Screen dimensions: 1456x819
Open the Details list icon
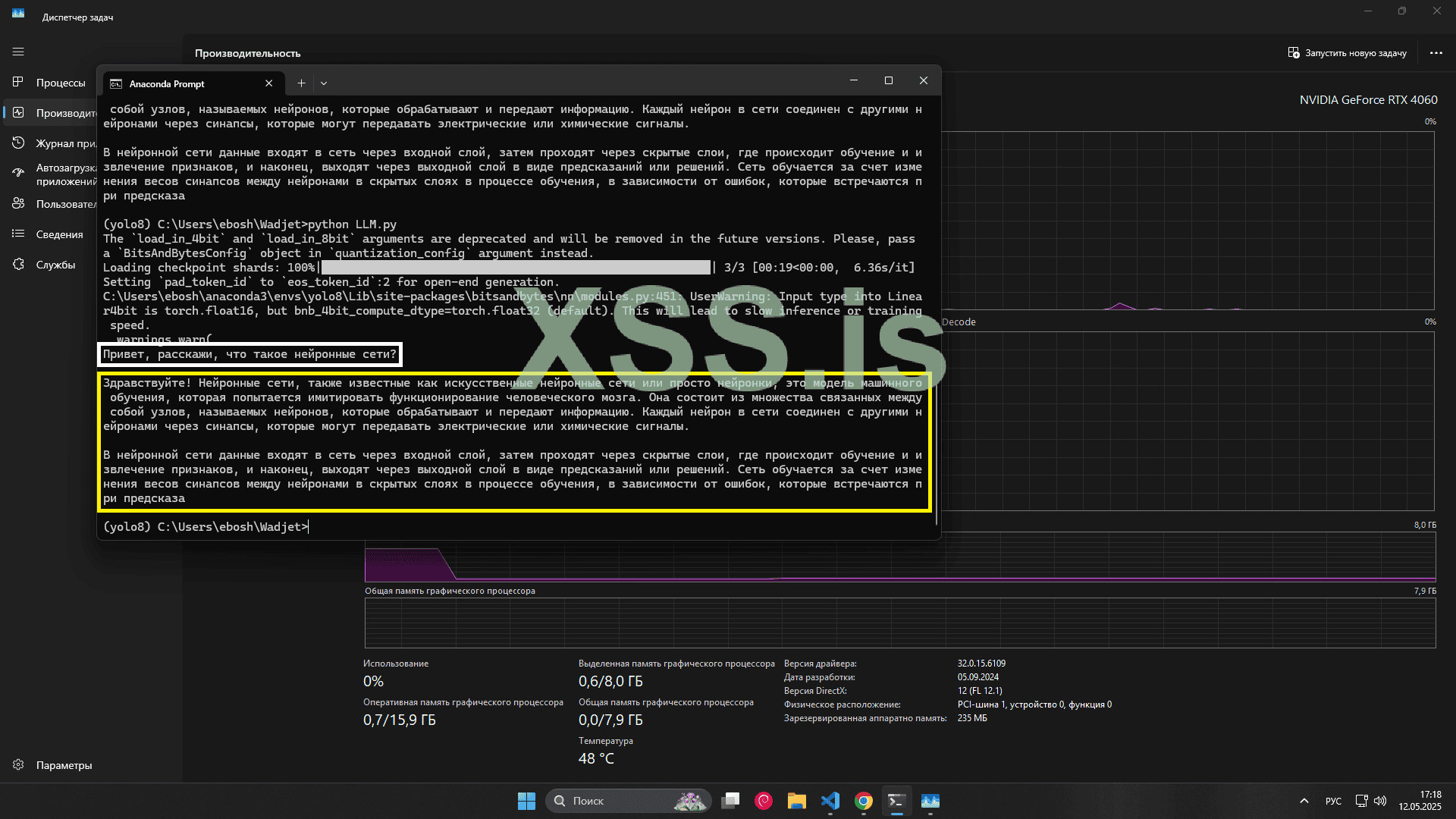[x=18, y=234]
